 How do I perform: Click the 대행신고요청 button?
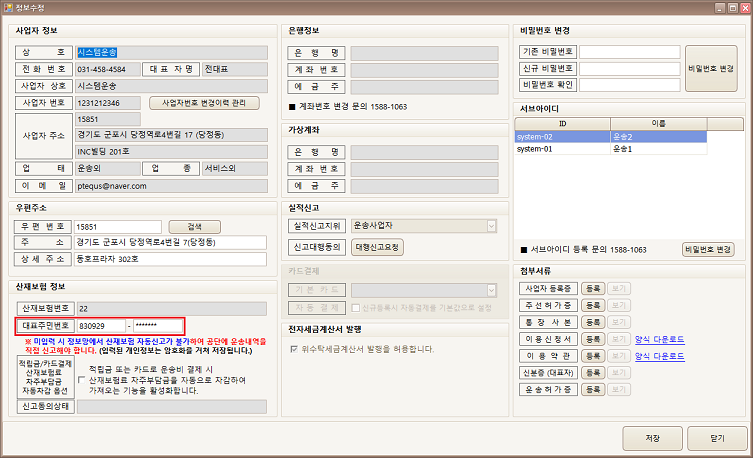pos(378,245)
